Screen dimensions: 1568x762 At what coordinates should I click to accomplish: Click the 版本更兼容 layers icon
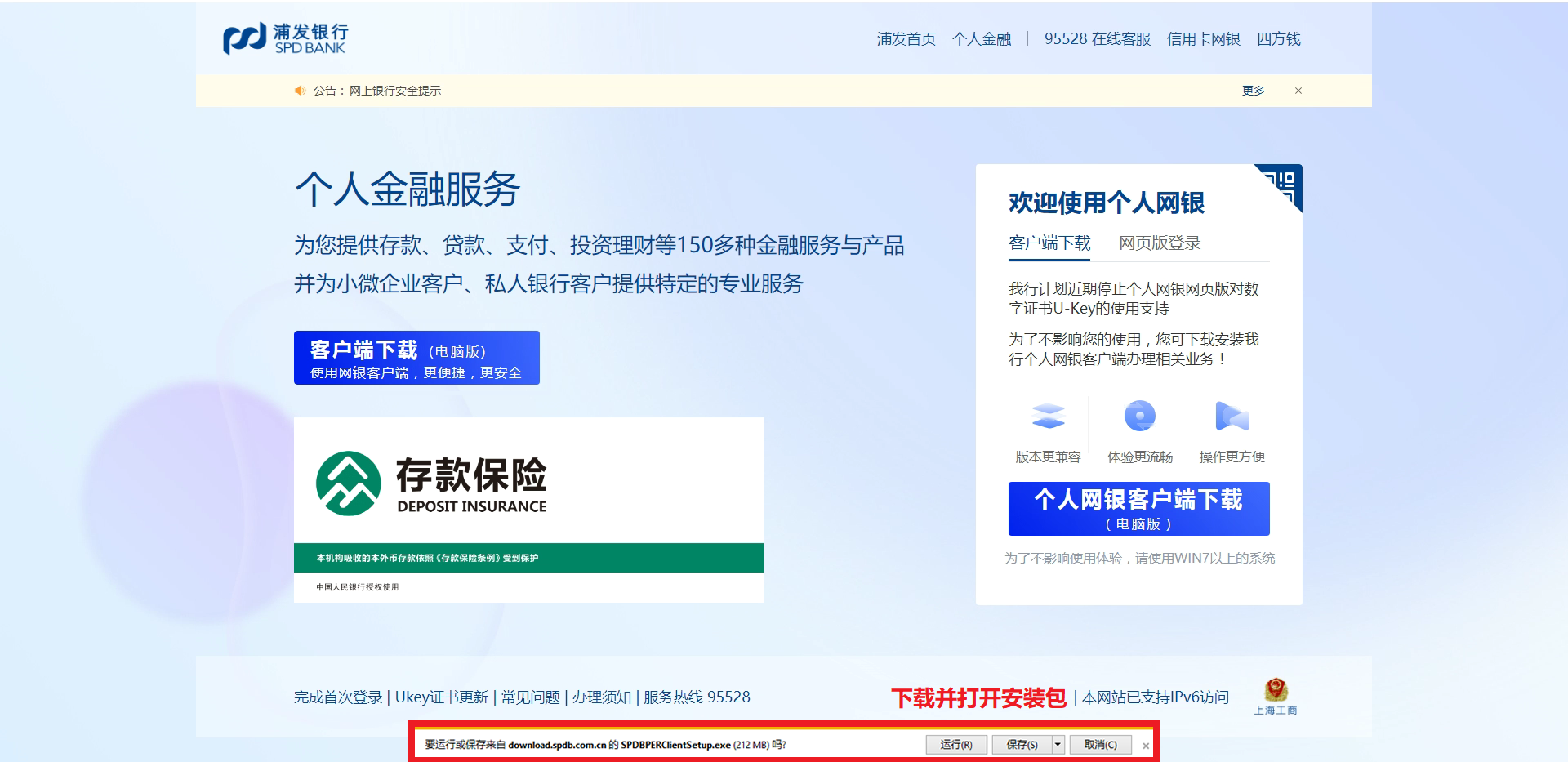tap(1048, 416)
